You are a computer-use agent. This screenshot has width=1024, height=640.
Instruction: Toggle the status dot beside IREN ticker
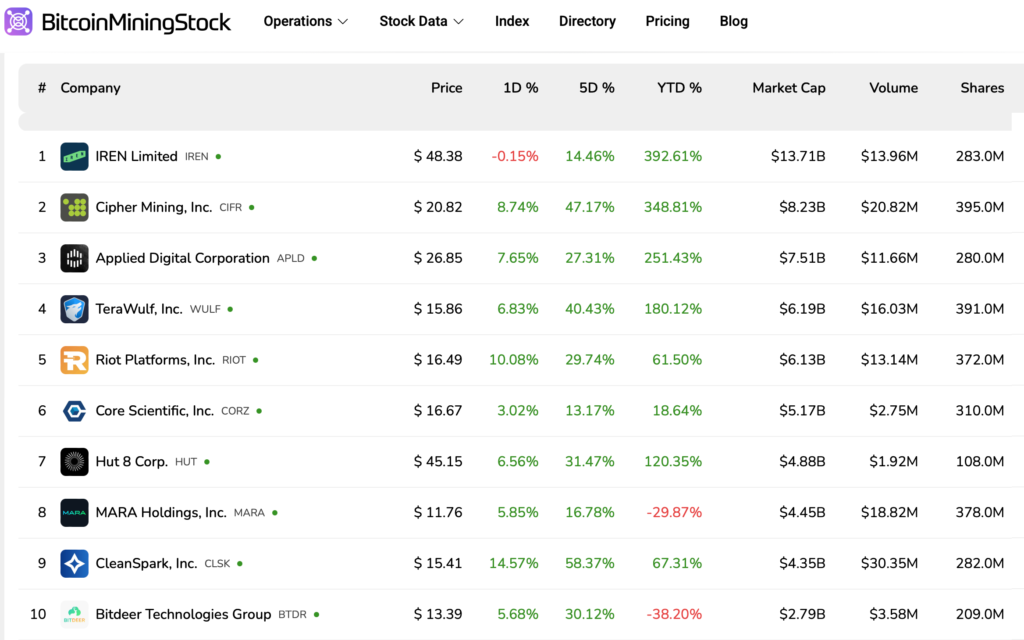pos(216,156)
